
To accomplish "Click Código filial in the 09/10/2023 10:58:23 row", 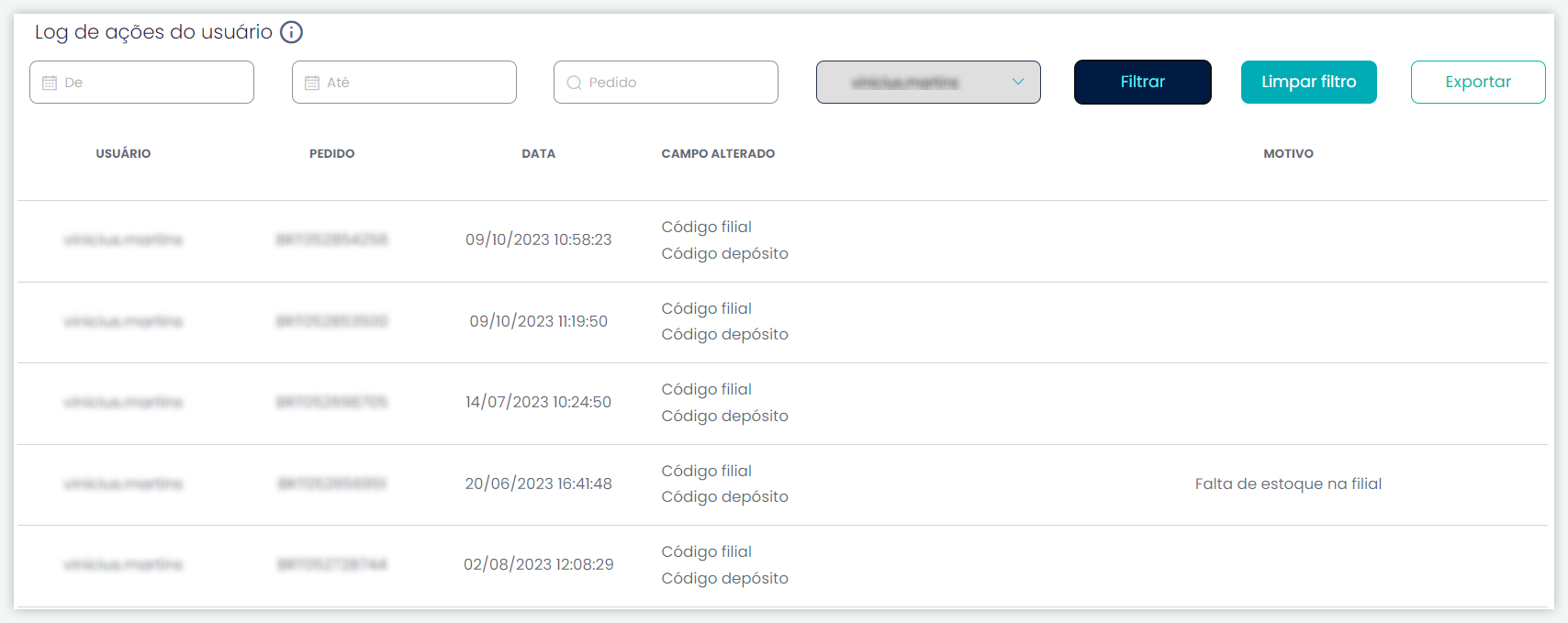I will (x=707, y=227).
